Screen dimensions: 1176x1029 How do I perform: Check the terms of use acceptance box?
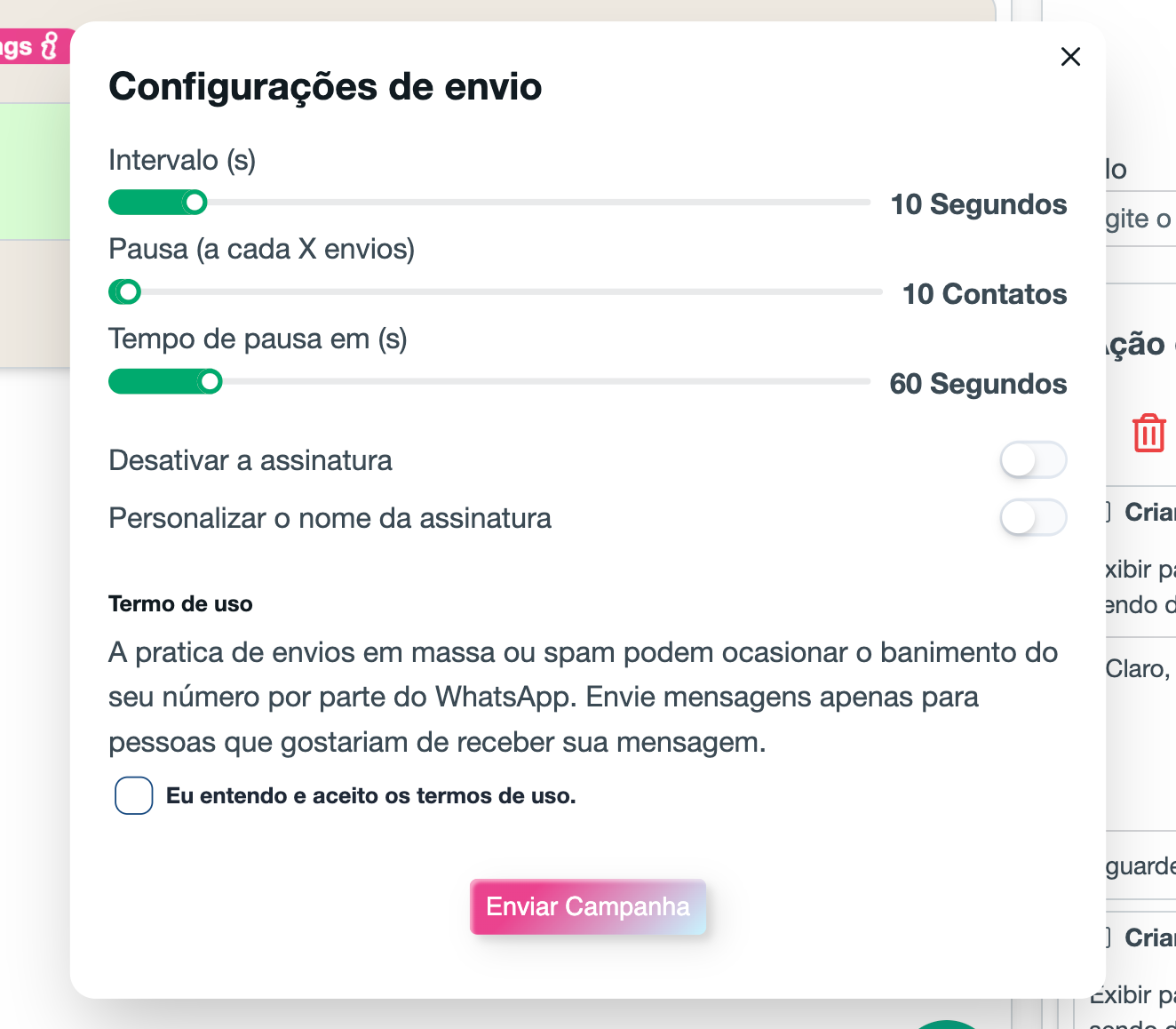[134, 795]
